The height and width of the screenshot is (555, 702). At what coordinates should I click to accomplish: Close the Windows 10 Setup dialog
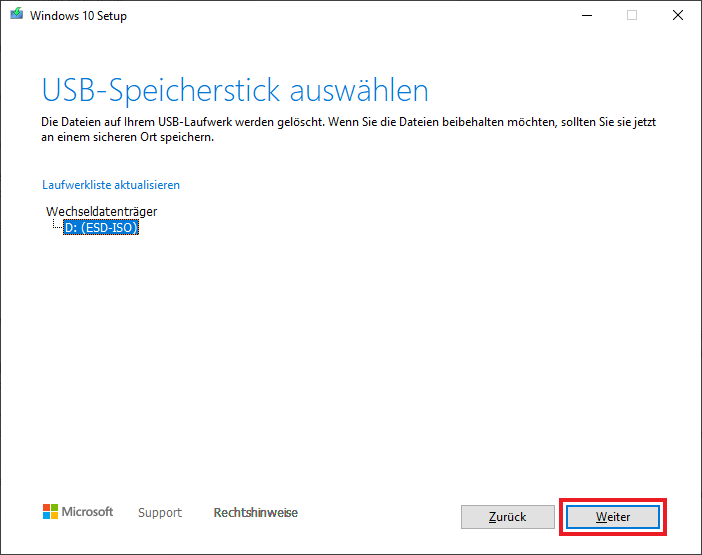click(678, 15)
